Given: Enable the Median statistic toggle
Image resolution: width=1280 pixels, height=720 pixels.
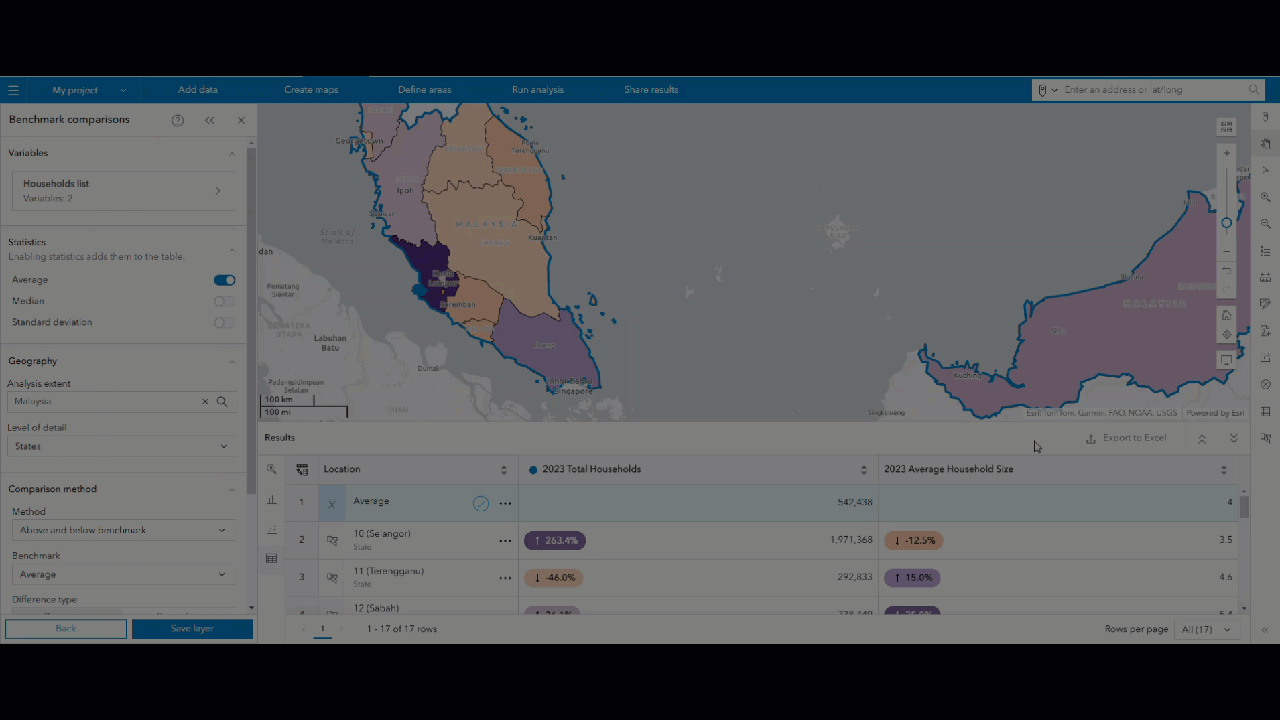Looking at the screenshot, I should click(x=224, y=301).
